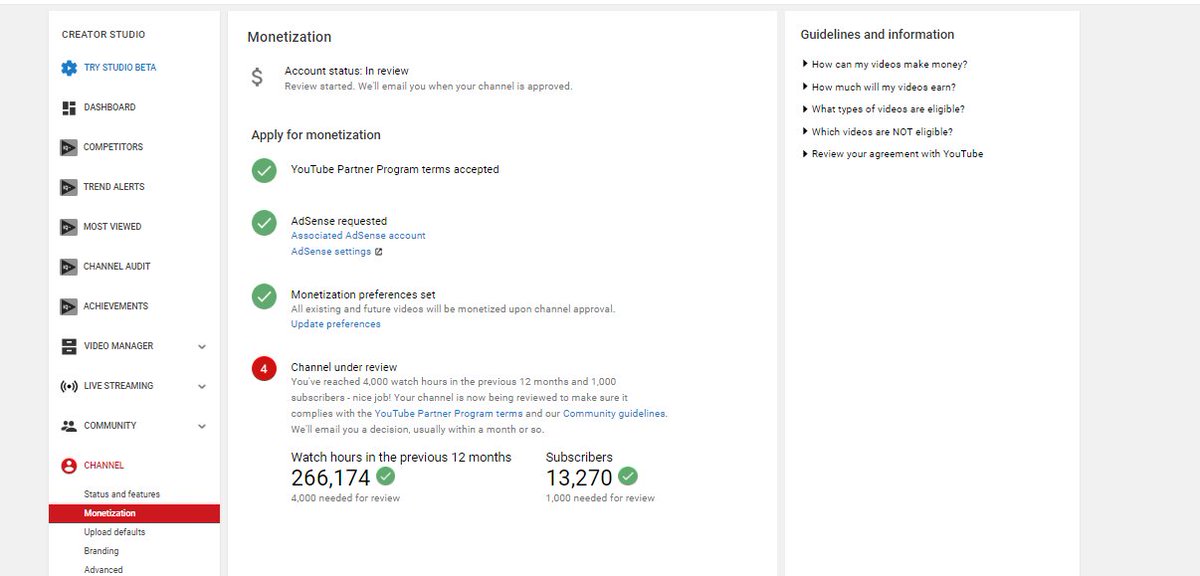This screenshot has height=576, width=1200.
Task: Expand the Community chevron
Action: click(x=202, y=427)
